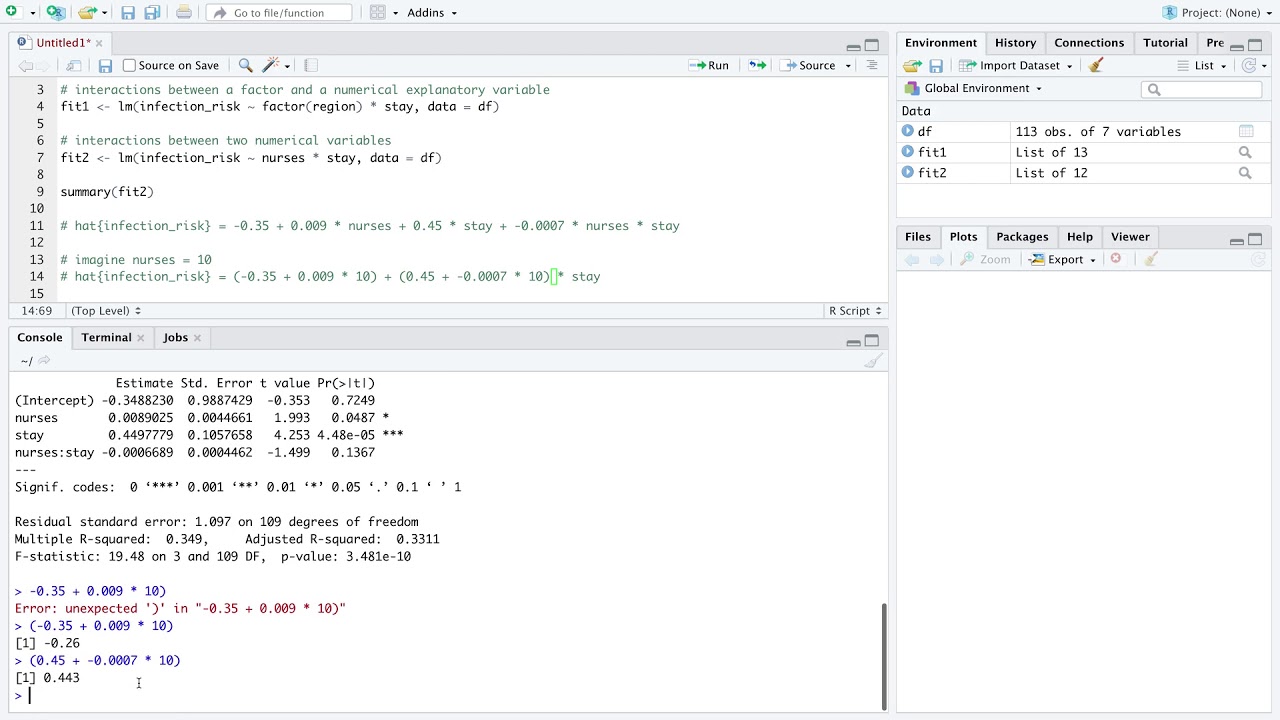Open the Project: (None) menu
This screenshot has width=1280, height=720.
coord(1216,13)
